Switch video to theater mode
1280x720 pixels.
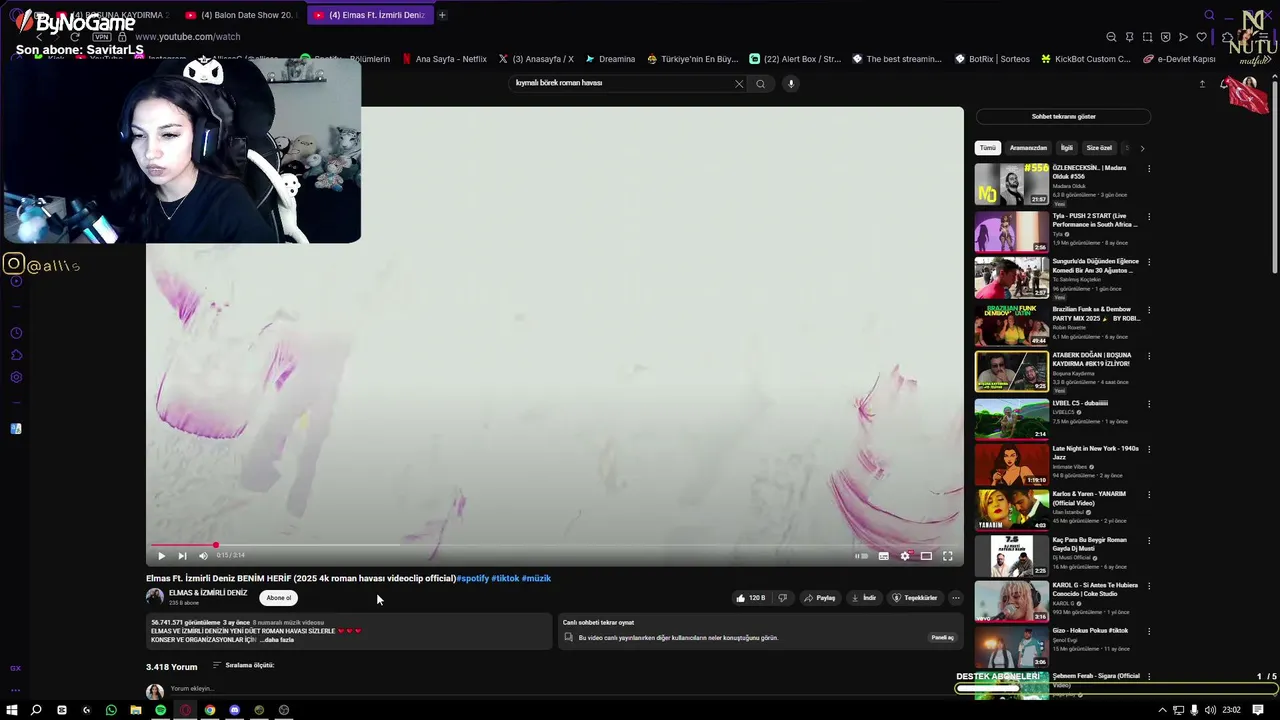tap(926, 556)
